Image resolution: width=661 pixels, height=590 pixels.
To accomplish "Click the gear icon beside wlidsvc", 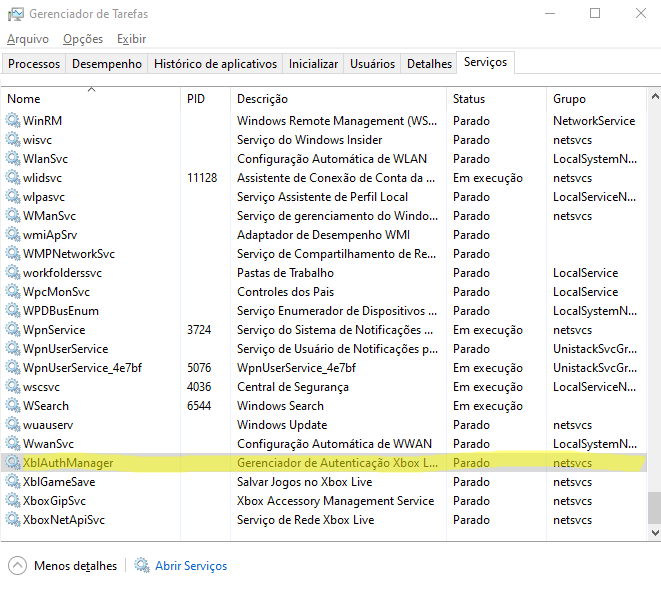I will pyautogui.click(x=13, y=177).
